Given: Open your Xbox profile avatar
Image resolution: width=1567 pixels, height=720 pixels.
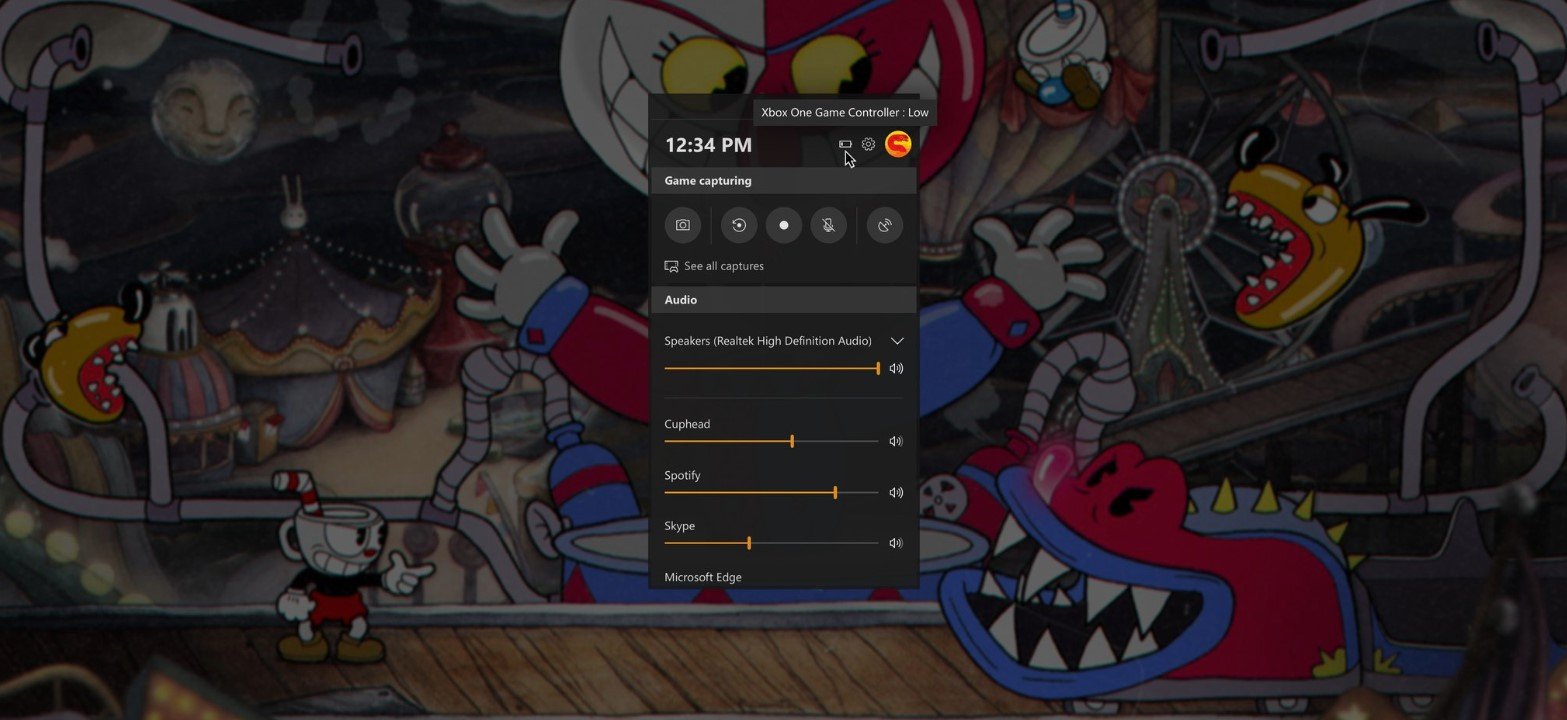Looking at the screenshot, I should (897, 144).
